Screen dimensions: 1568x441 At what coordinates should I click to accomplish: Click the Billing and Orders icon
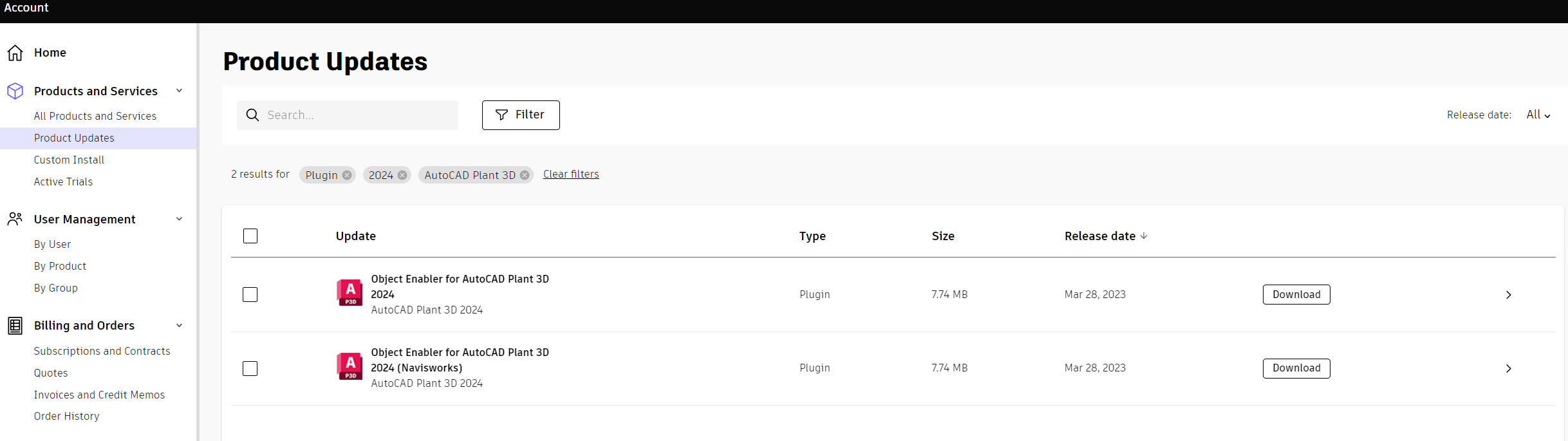tap(15, 326)
